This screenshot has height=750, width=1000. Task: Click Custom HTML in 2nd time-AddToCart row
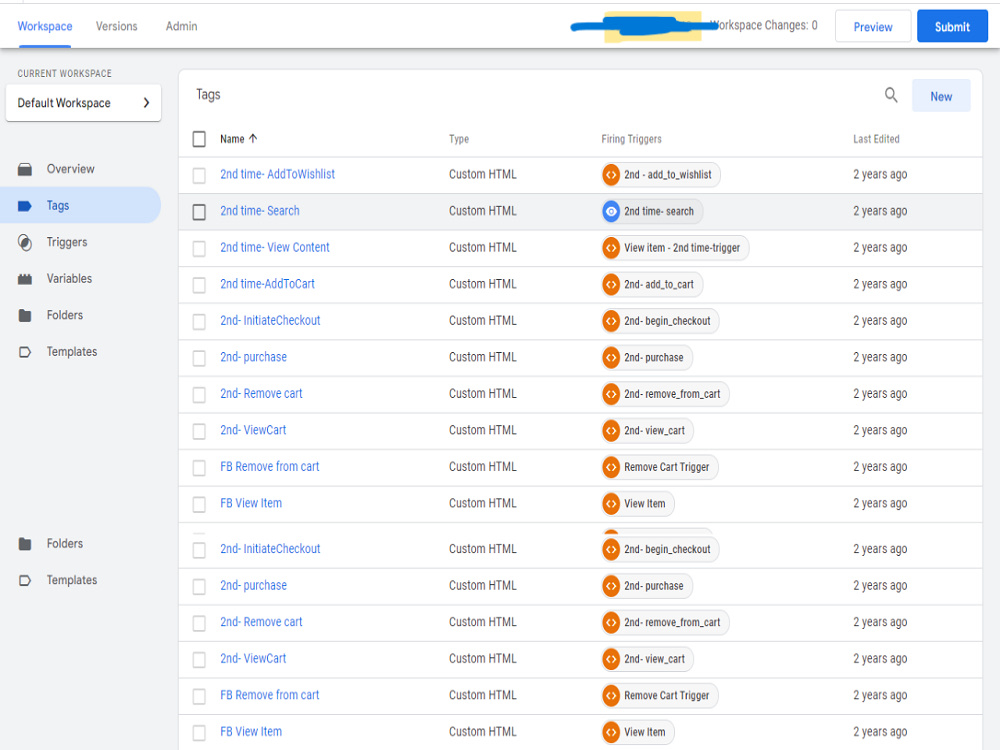click(x=483, y=284)
